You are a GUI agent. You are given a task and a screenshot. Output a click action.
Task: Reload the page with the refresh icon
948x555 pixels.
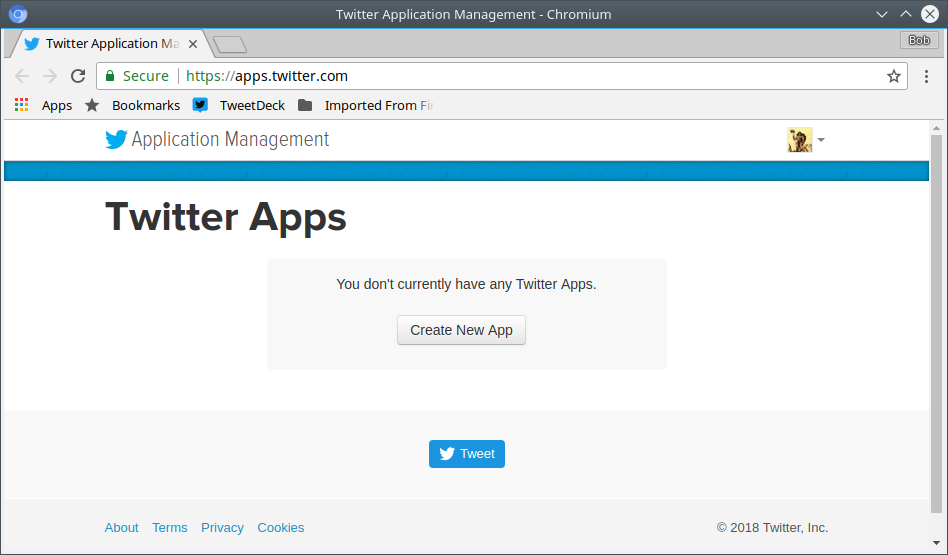click(78, 76)
